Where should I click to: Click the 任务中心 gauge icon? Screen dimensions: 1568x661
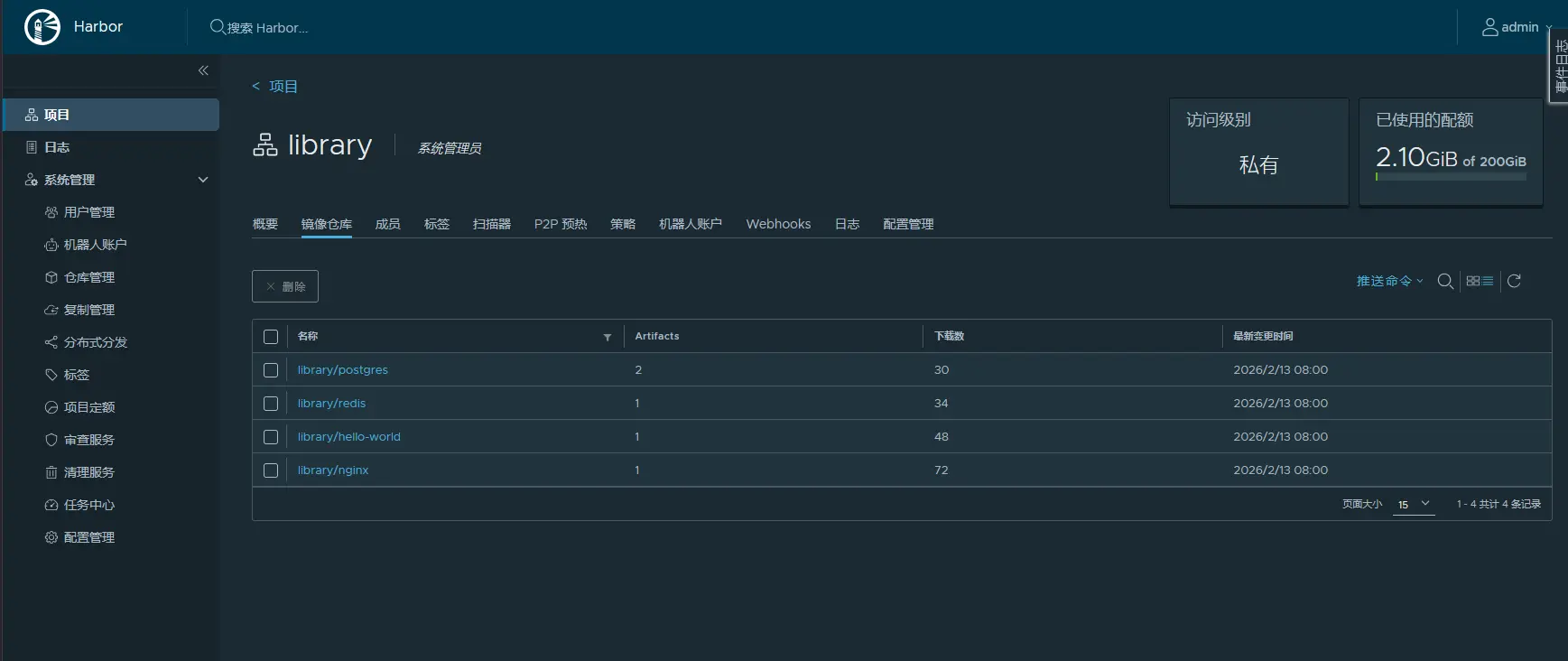51,505
